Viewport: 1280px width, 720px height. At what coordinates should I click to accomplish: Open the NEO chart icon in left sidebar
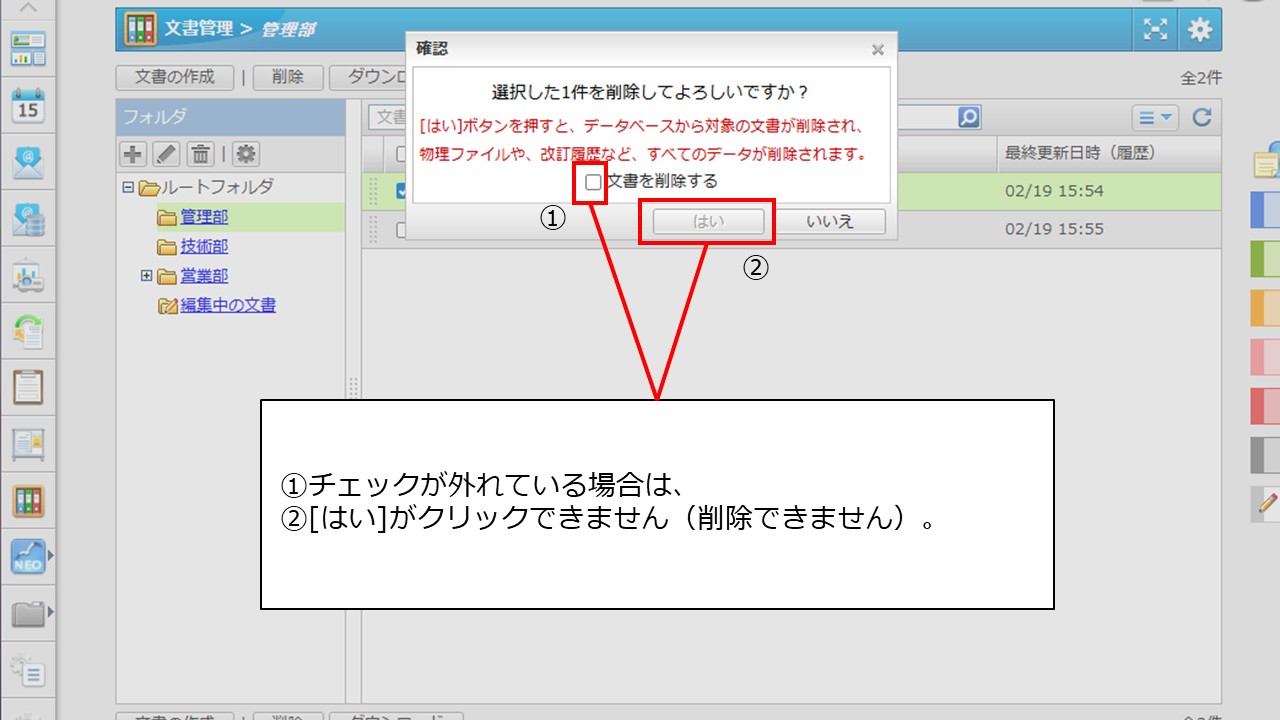point(28,557)
